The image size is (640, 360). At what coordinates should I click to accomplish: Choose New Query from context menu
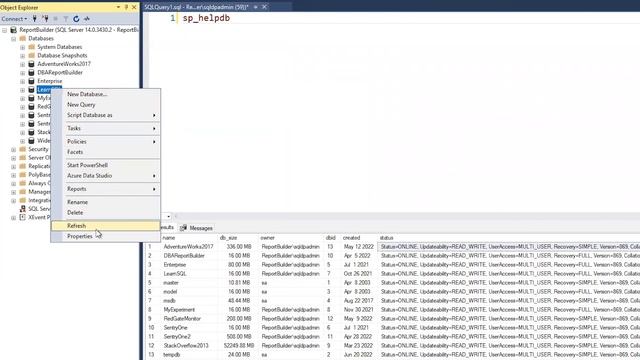click(x=106, y=105)
